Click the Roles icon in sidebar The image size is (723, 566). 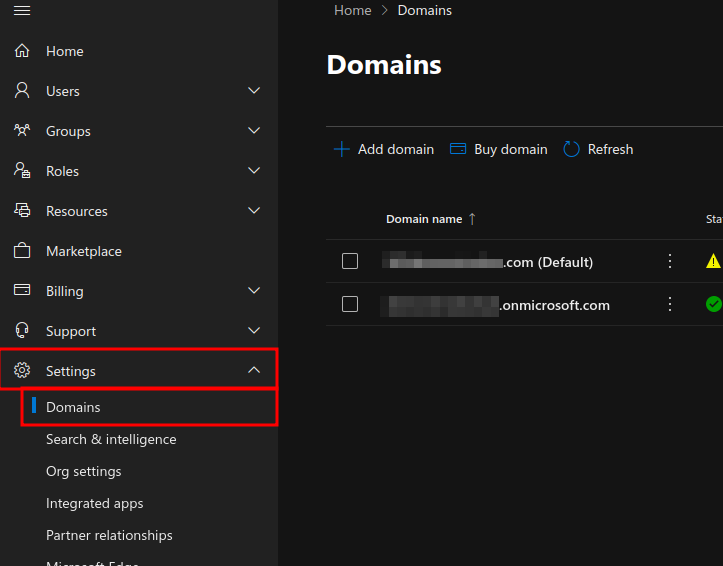click(x=22, y=171)
